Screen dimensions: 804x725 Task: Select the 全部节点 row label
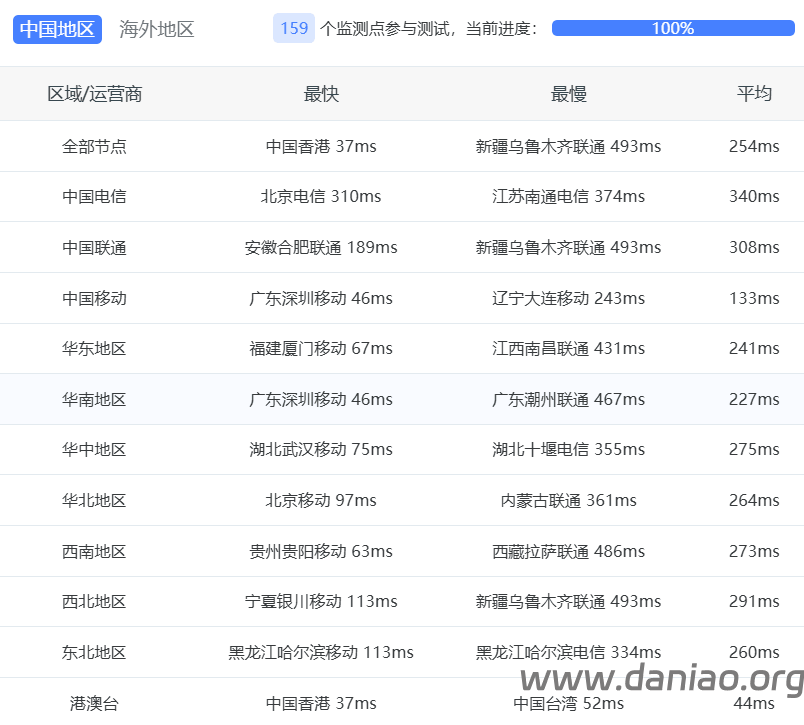pyautogui.click(x=95, y=146)
